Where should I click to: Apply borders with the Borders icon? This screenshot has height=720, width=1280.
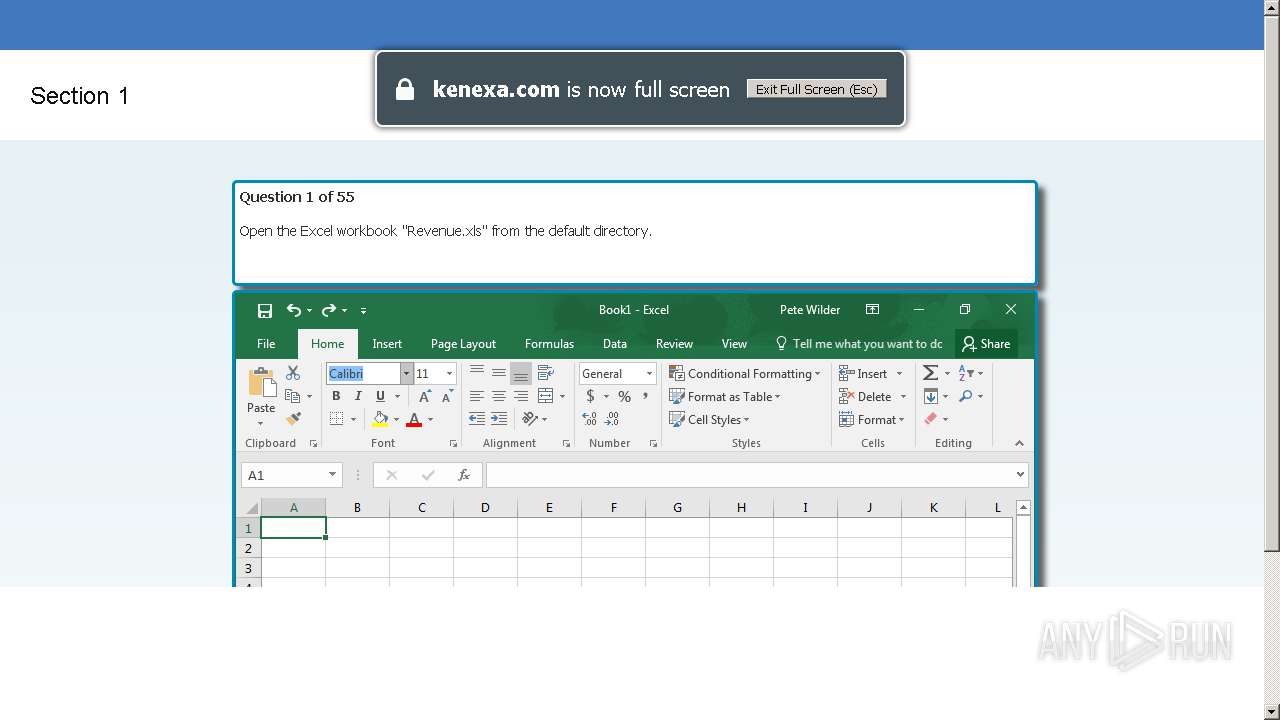click(x=337, y=419)
